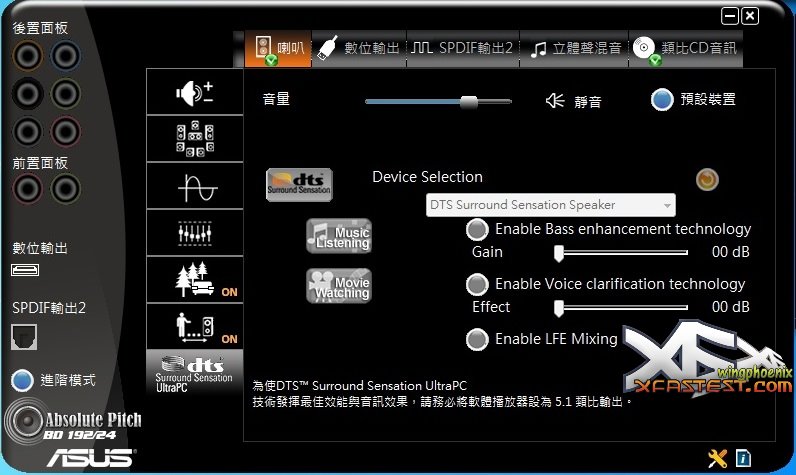The height and width of the screenshot is (475, 796).
Task: Enable LFE Mixing option
Action: [477, 340]
